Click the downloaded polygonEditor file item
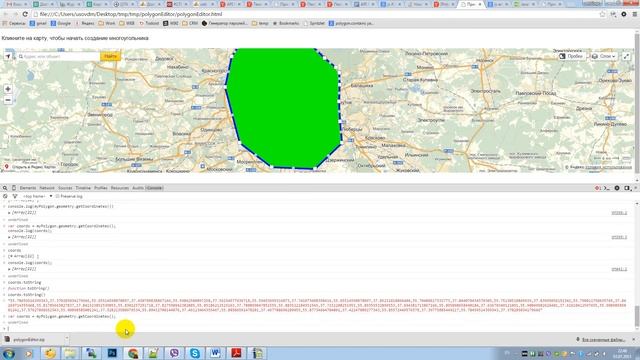The height and width of the screenshot is (360, 640). click(33, 339)
